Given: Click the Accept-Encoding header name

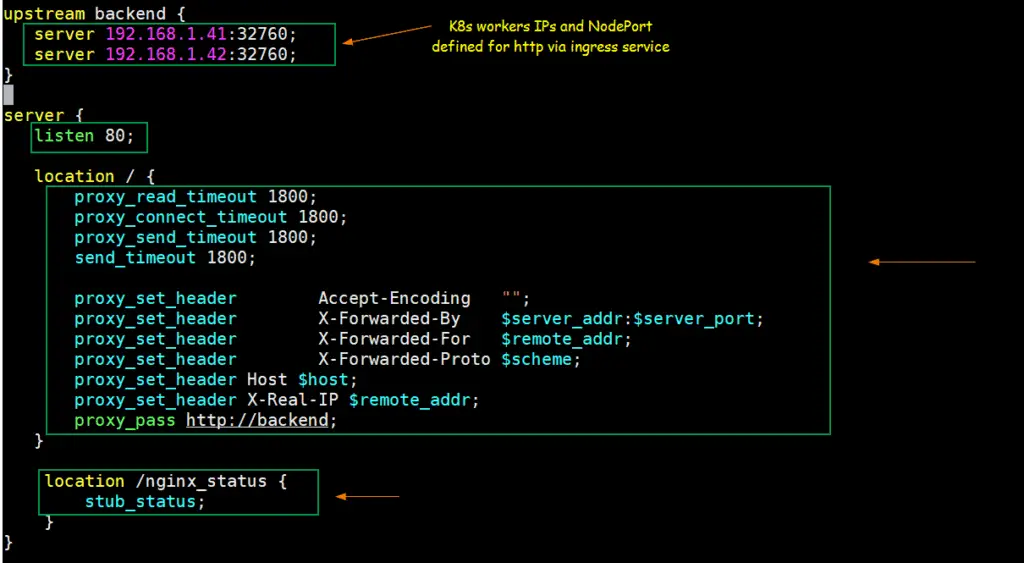Looking at the screenshot, I should [394, 298].
